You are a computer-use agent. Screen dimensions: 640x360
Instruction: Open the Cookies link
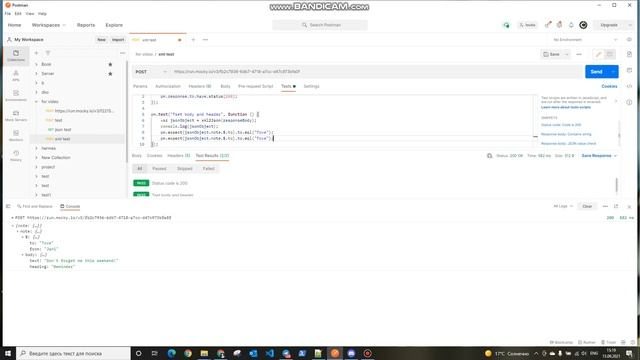(x=609, y=86)
